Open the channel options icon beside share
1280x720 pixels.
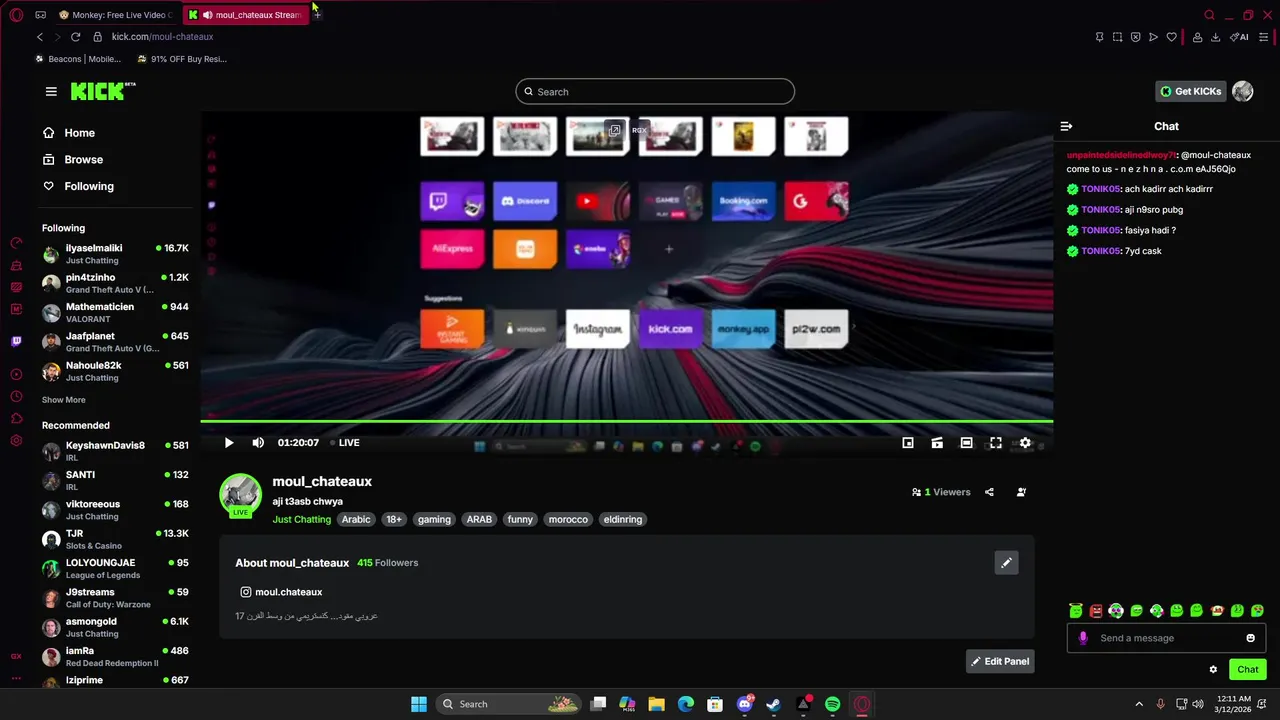[x=1021, y=492]
